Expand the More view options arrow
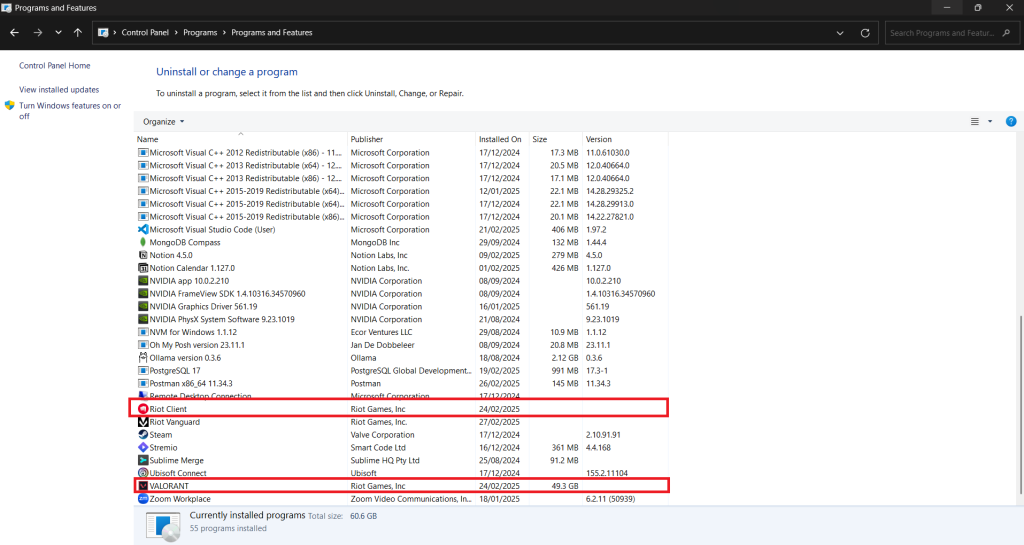The image size is (1024, 545). click(x=990, y=122)
